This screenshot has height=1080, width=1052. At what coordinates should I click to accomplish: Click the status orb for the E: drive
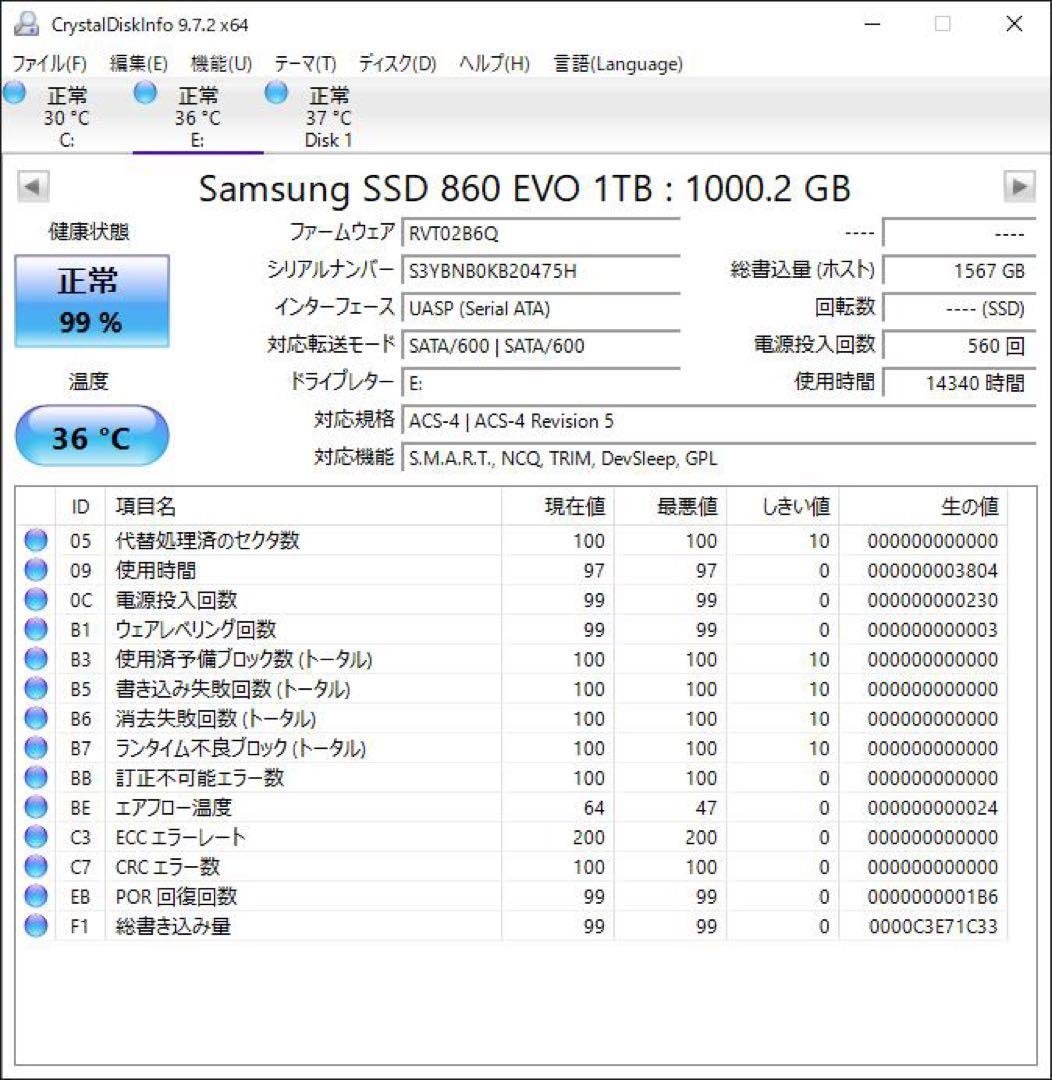[145, 93]
